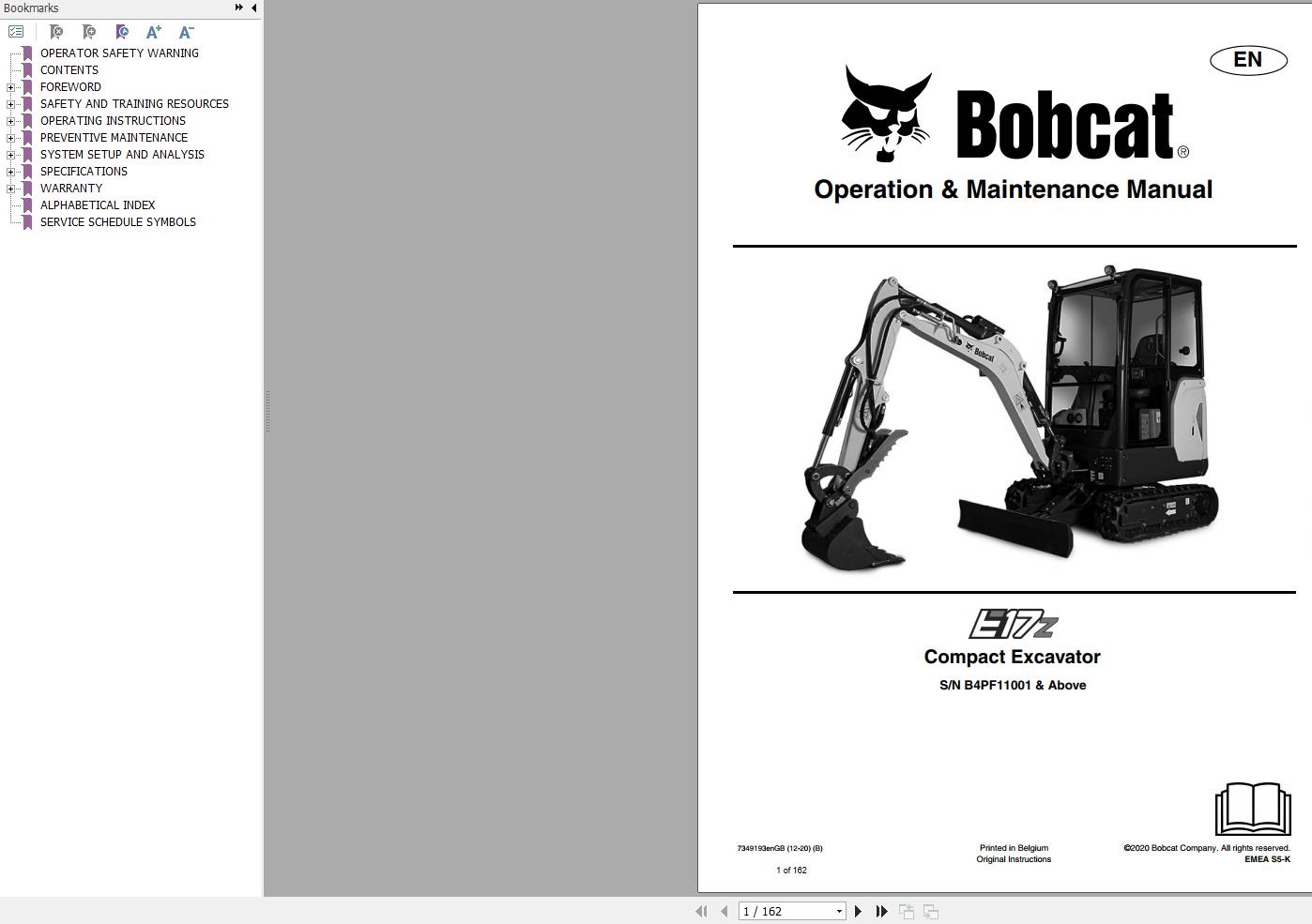Click the 'Original Instructions' footer text
The width and height of the screenshot is (1312, 924).
(x=1014, y=859)
